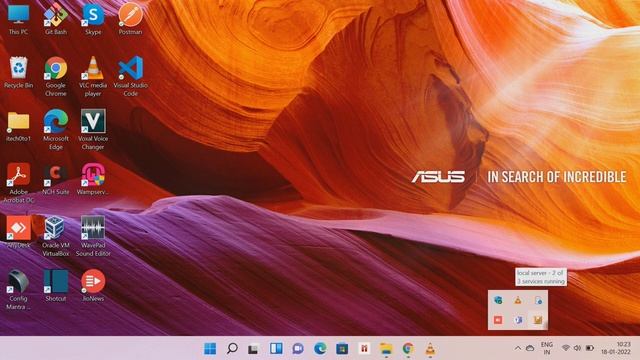Viewport: 640px width, 360px height.
Task: Click red square icon in tray overflow
Action: point(498,320)
